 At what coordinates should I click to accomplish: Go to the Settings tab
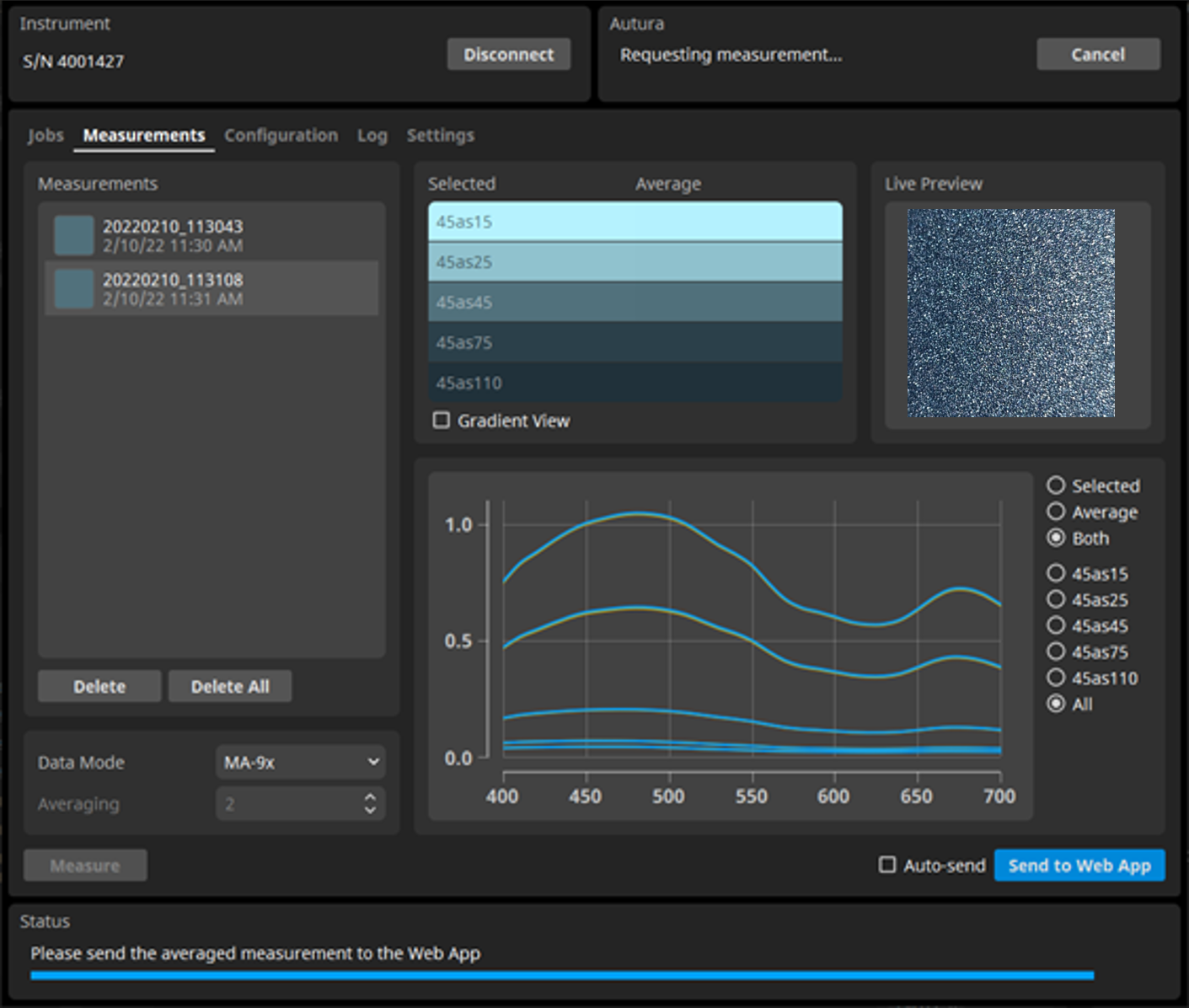440,135
